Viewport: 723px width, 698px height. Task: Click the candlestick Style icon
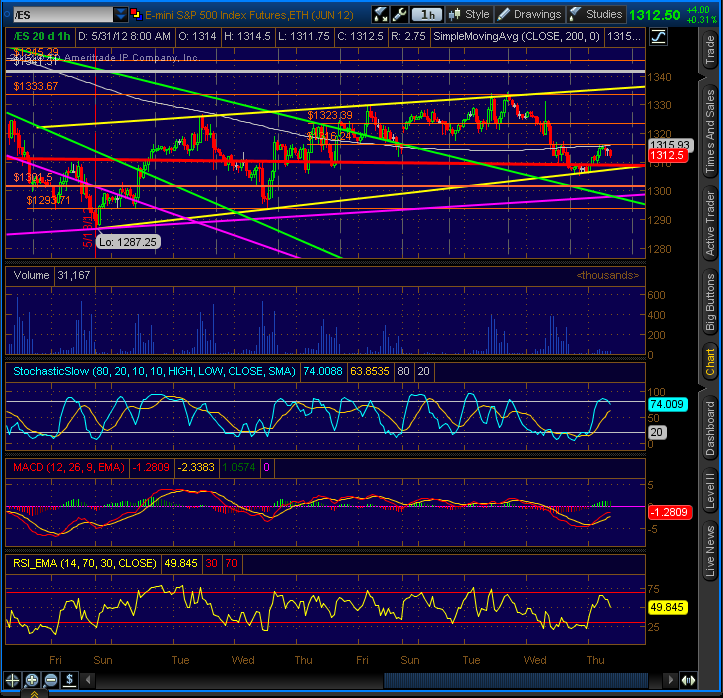tap(455, 15)
